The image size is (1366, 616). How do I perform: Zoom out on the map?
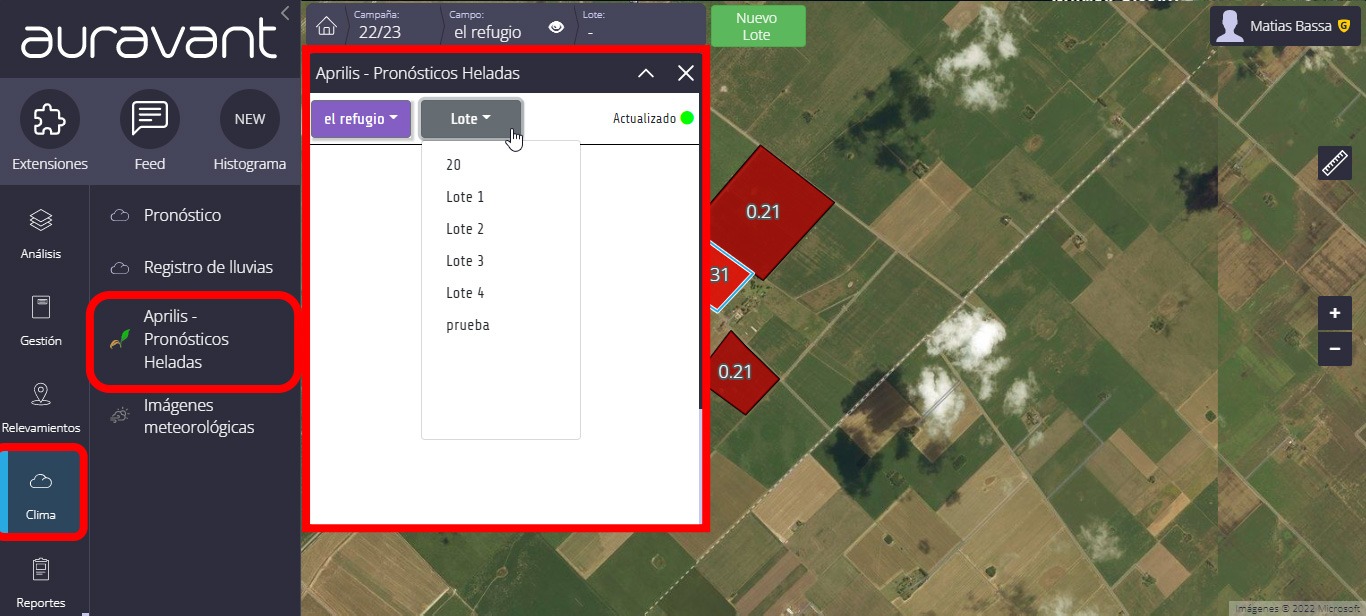coord(1335,350)
